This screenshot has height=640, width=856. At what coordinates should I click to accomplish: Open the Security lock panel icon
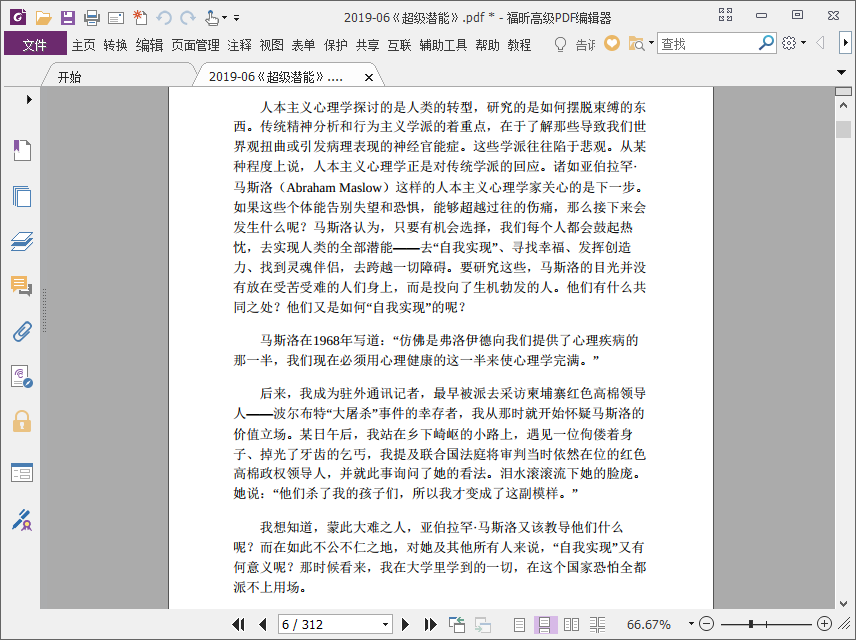click(22, 422)
